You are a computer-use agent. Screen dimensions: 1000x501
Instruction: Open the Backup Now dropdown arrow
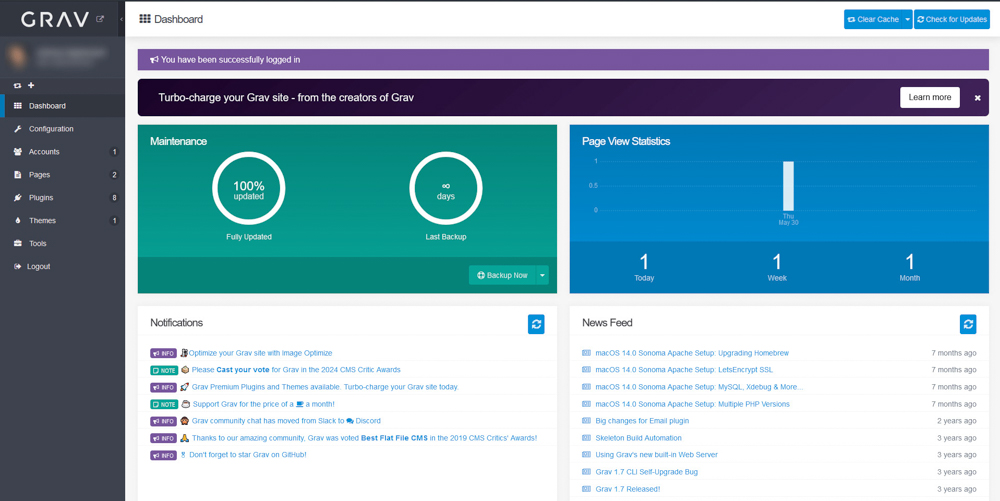coord(542,275)
